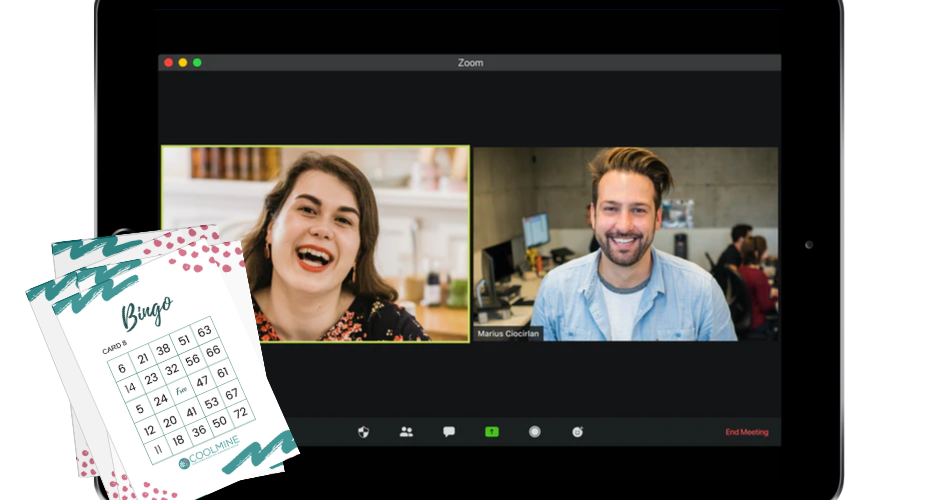The width and height of the screenshot is (940, 500).
Task: Maximize the Zoom window with green button
Action: point(197,62)
